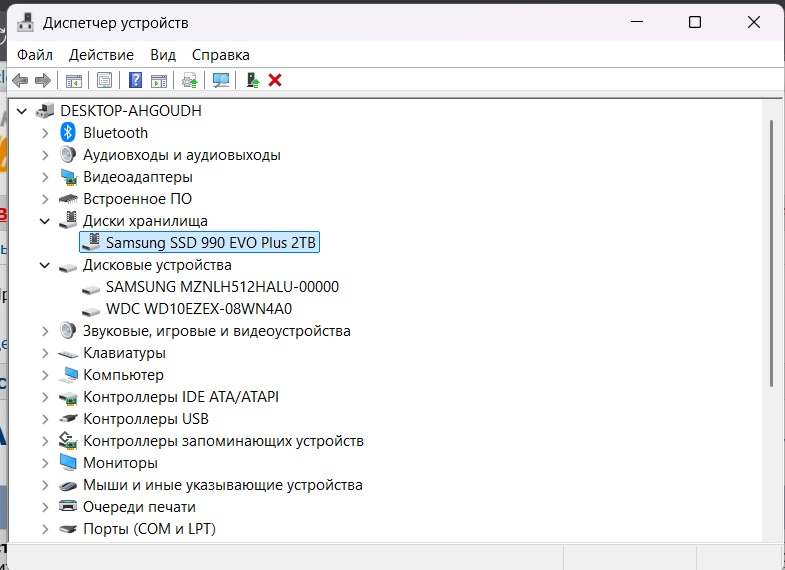Toggle the show/hide action pane button
Viewport: 785px width, 570px height.
159,80
